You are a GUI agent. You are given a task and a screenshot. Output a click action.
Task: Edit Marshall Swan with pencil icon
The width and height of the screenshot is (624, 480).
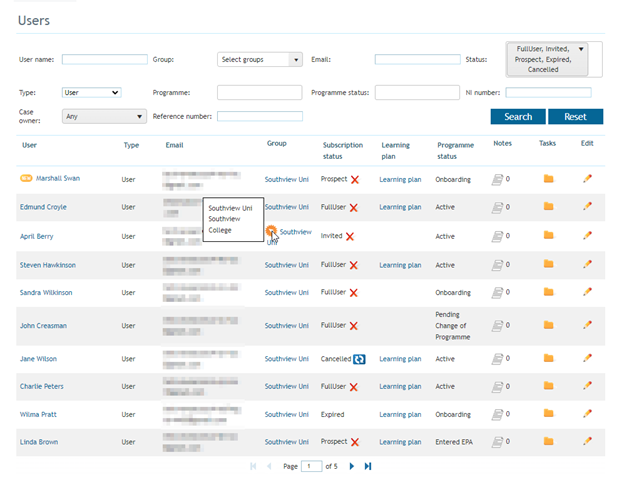coord(587,179)
